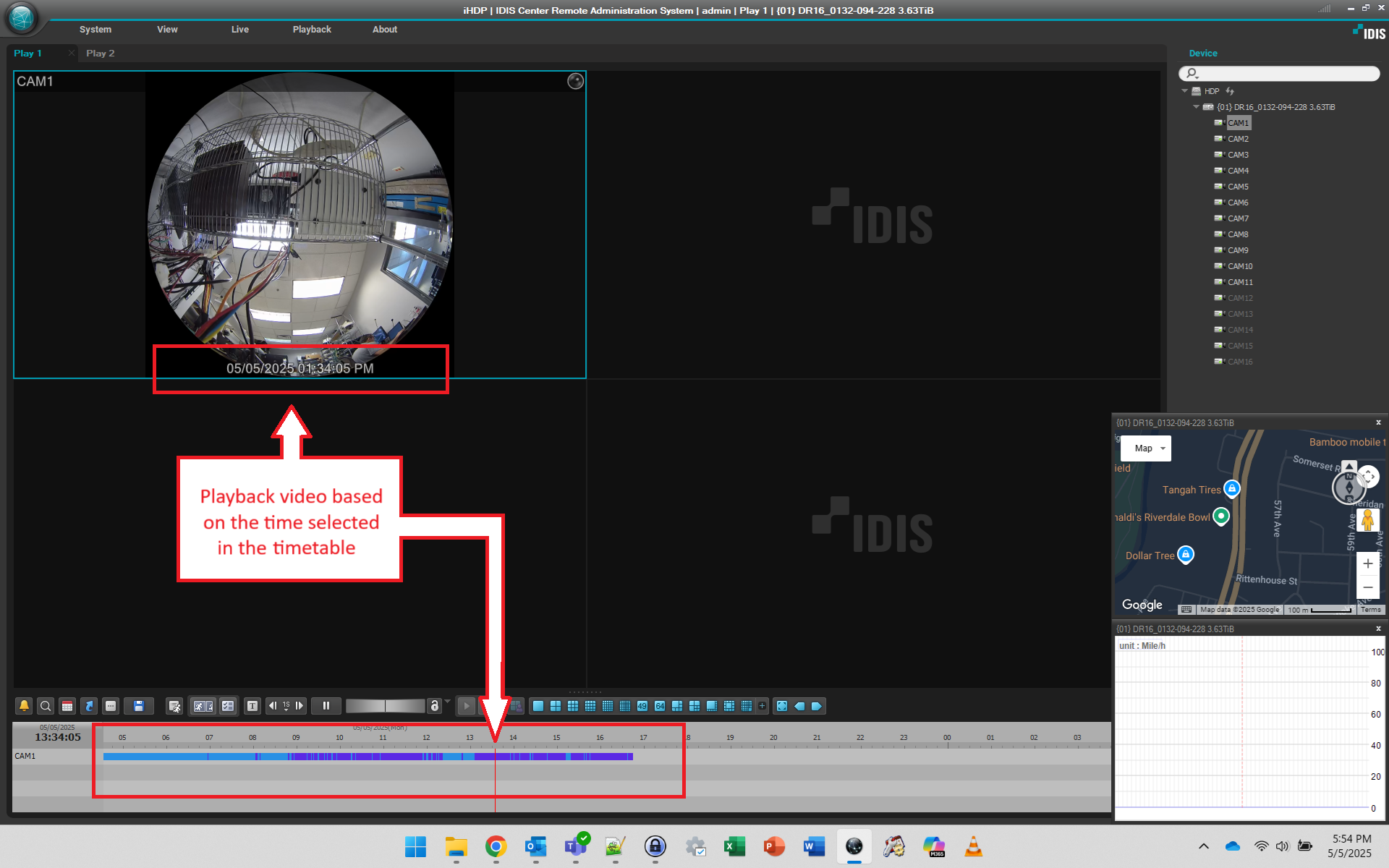Viewport: 1389px width, 868px height.
Task: Step forward one frame
Action: [300, 706]
